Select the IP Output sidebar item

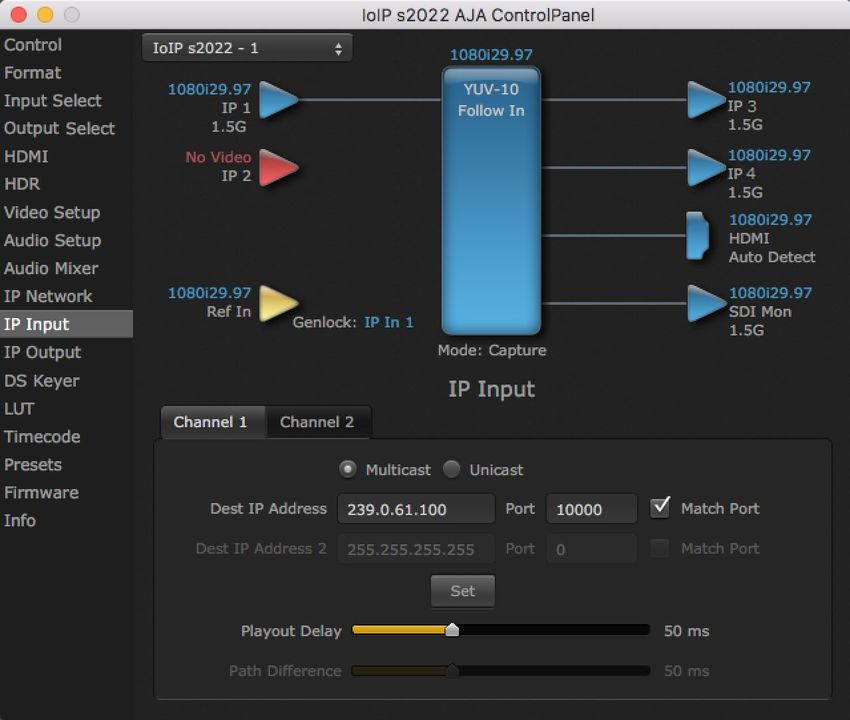(x=66, y=352)
